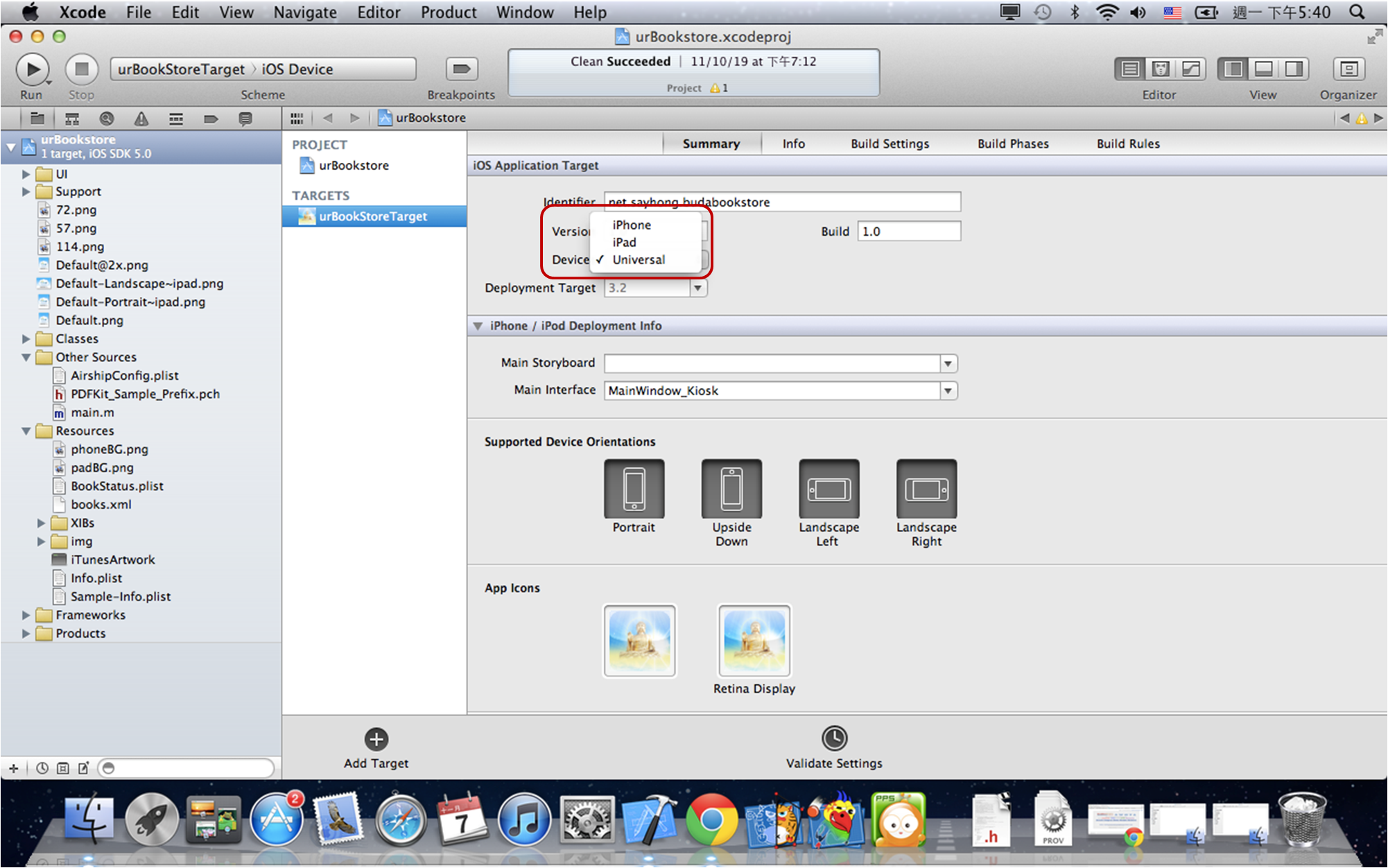Toggle Landscape Right orientation support

coord(926,489)
